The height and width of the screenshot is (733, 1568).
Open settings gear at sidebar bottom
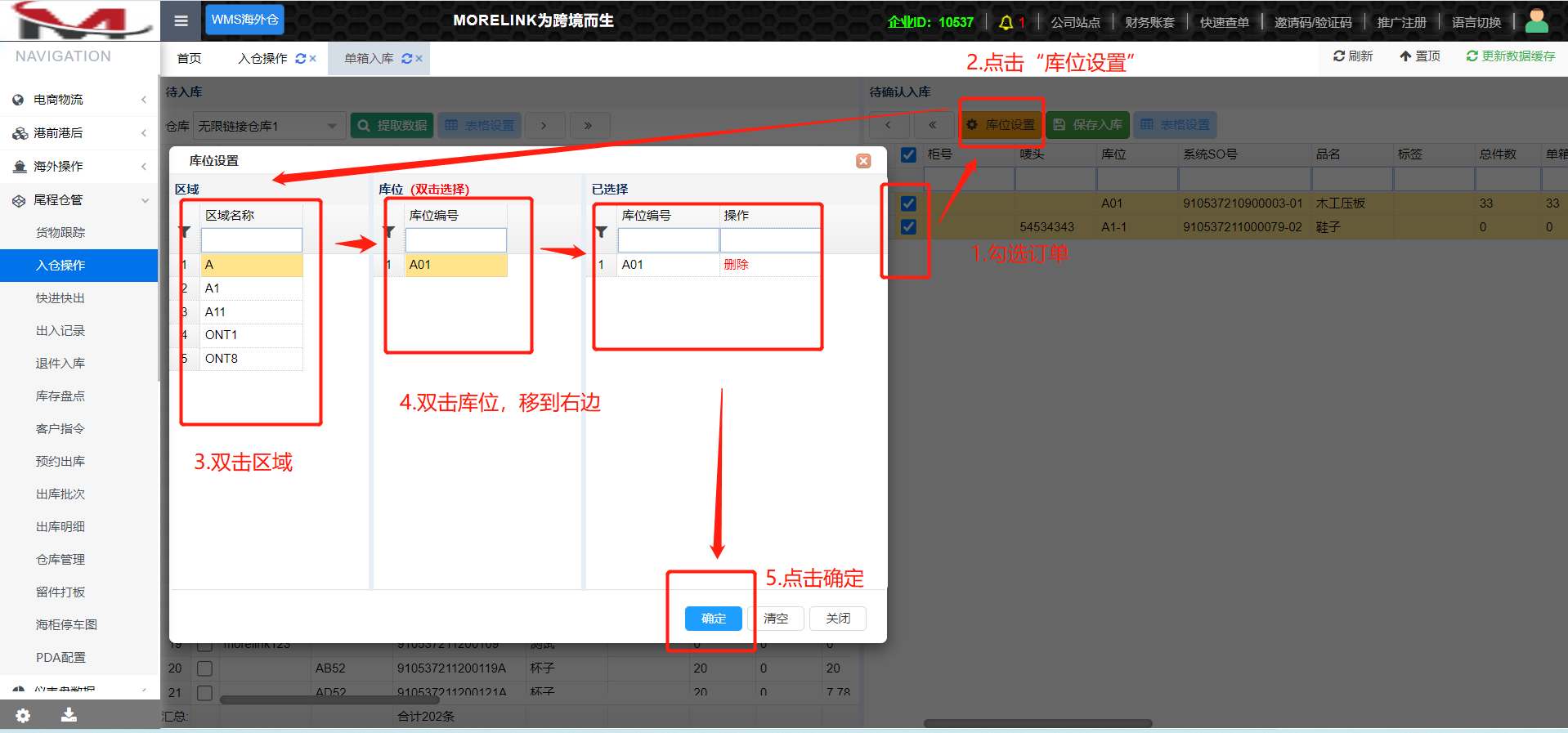23,716
